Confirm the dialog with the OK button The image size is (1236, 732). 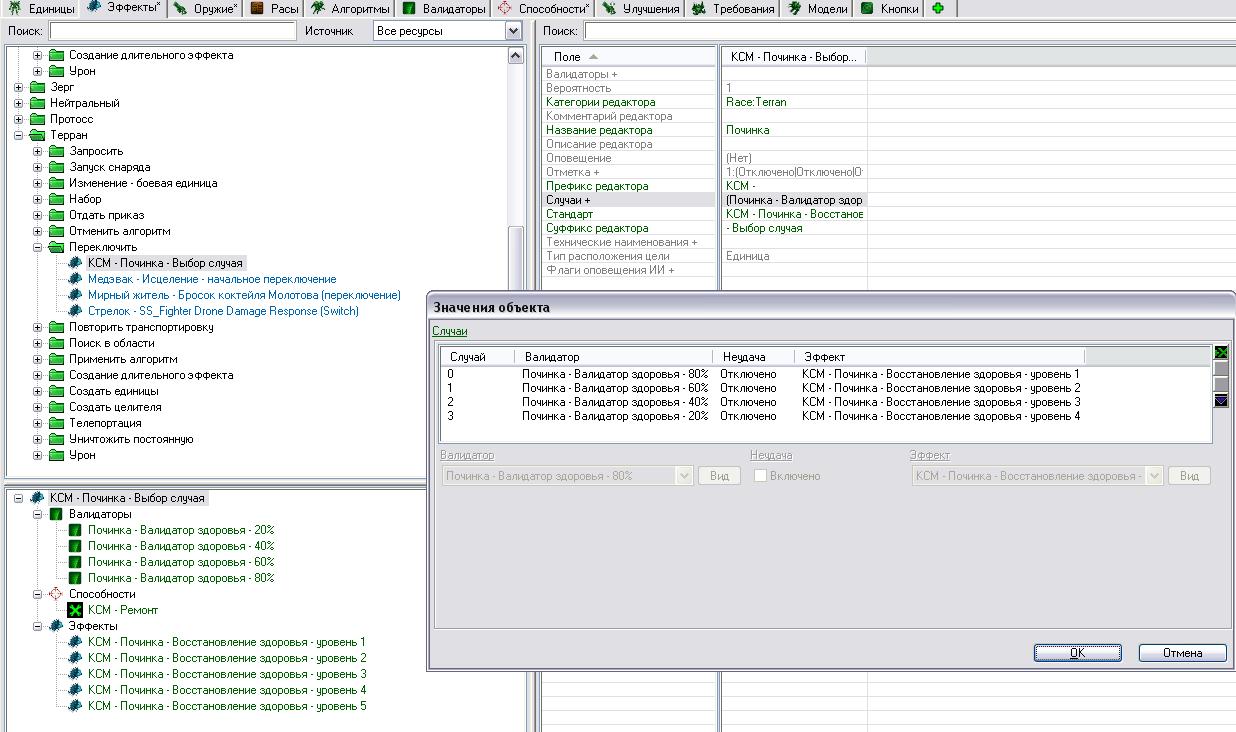1077,653
